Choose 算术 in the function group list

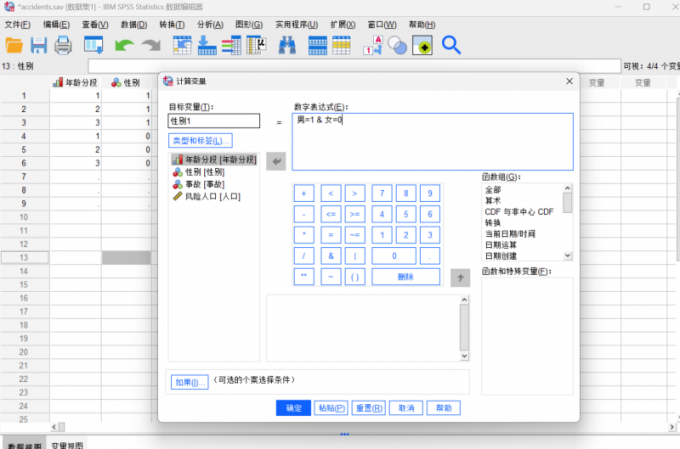click(x=493, y=200)
